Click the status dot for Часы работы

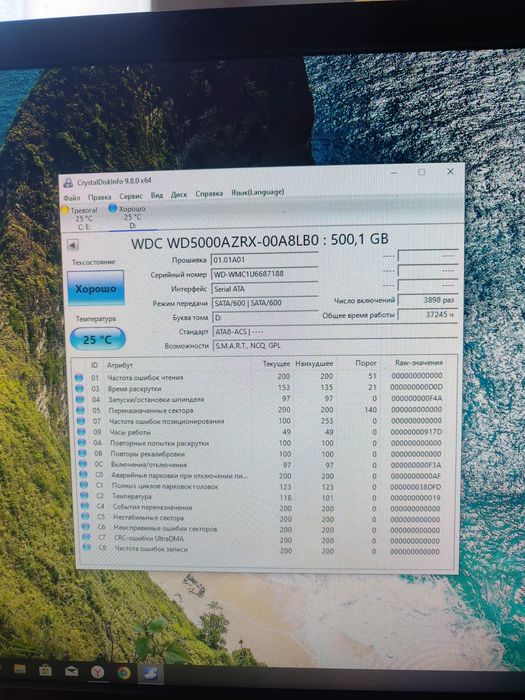pos(81,432)
